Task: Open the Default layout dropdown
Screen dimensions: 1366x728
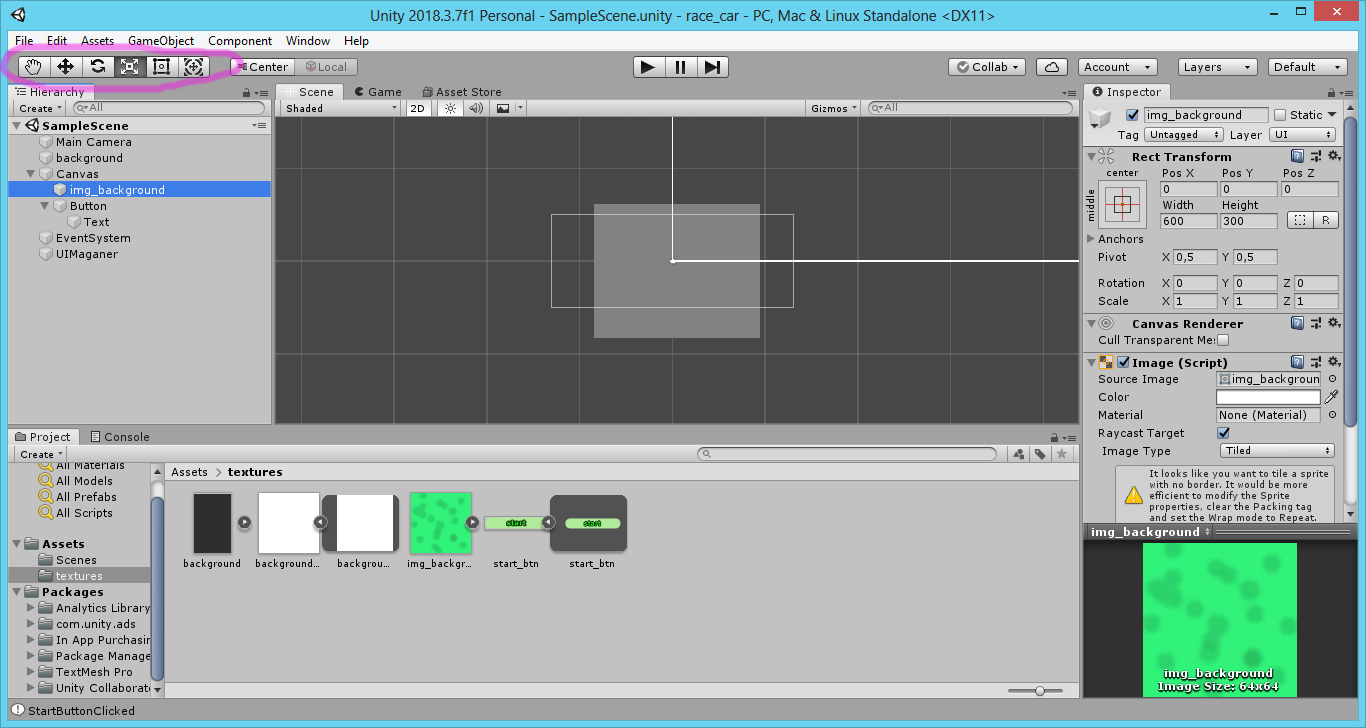Action: coord(1308,67)
